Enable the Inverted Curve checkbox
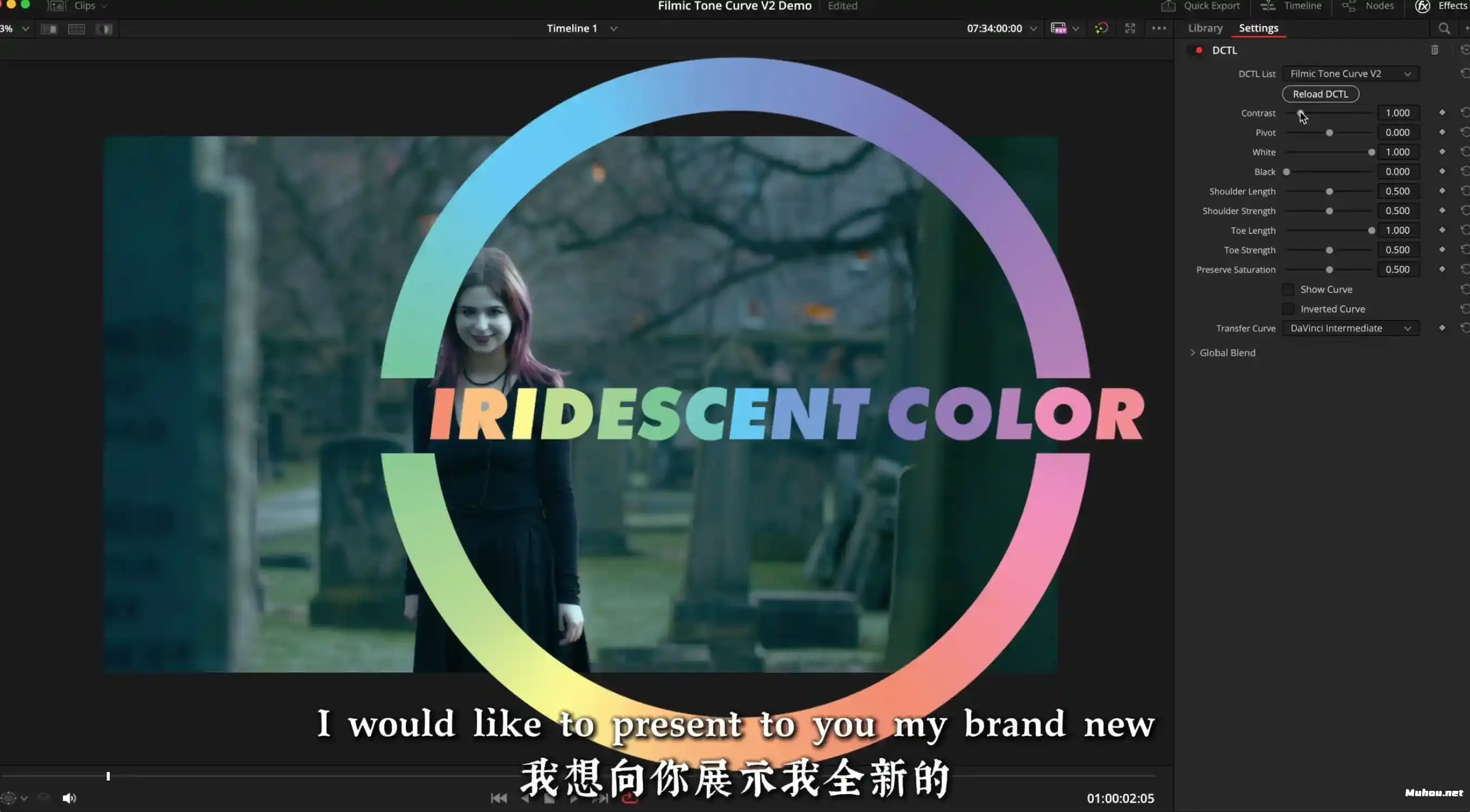 pos(1288,309)
